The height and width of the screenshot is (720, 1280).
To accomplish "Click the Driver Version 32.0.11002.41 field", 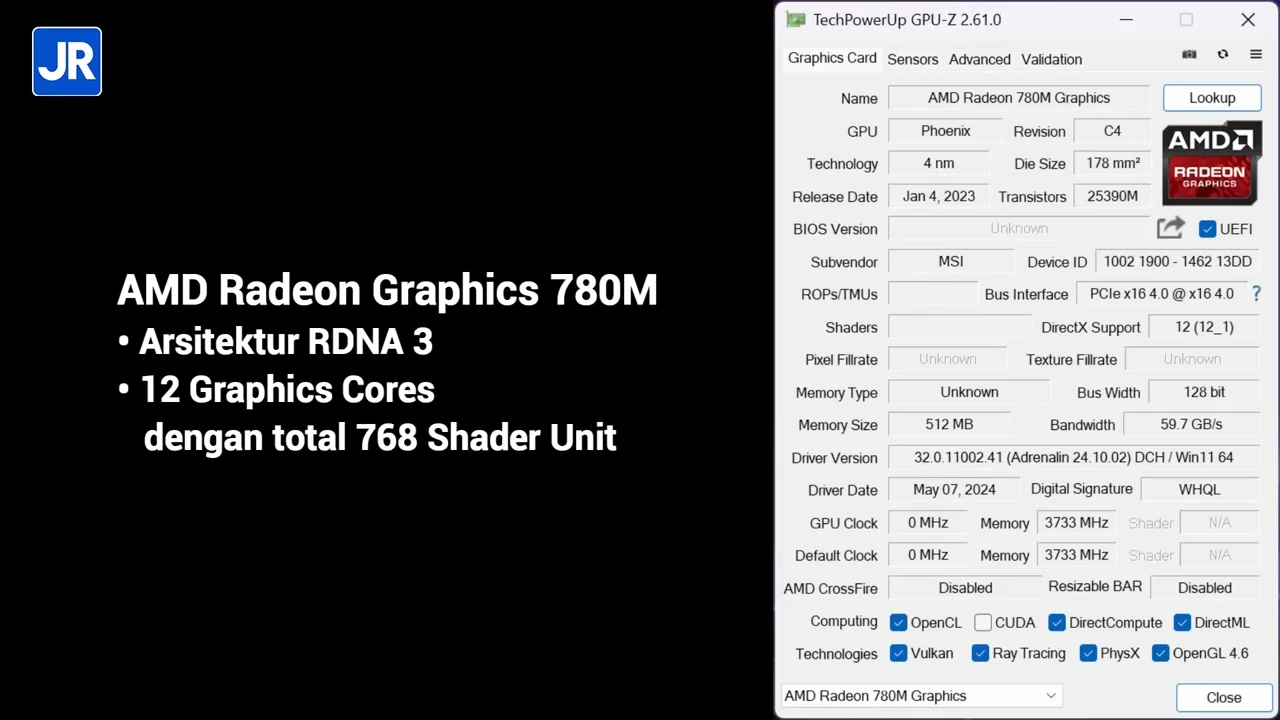I will [1073, 458].
